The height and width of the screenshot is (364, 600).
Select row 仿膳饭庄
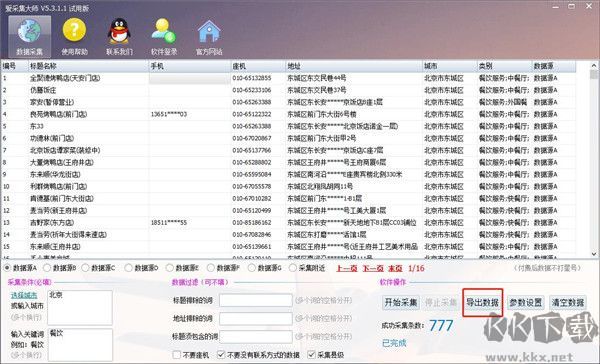coord(289,90)
